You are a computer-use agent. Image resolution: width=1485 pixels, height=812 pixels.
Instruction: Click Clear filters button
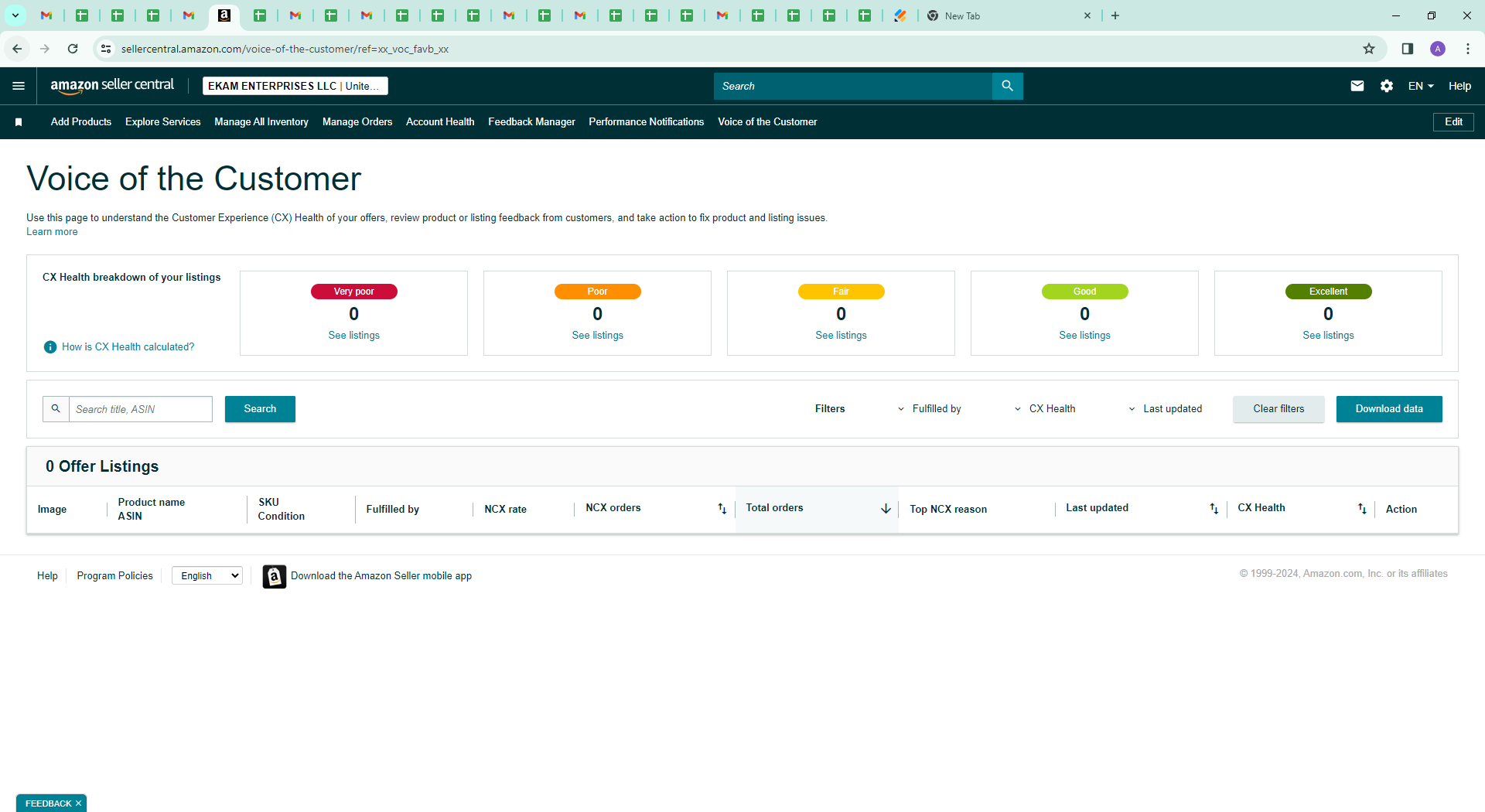[1278, 409]
